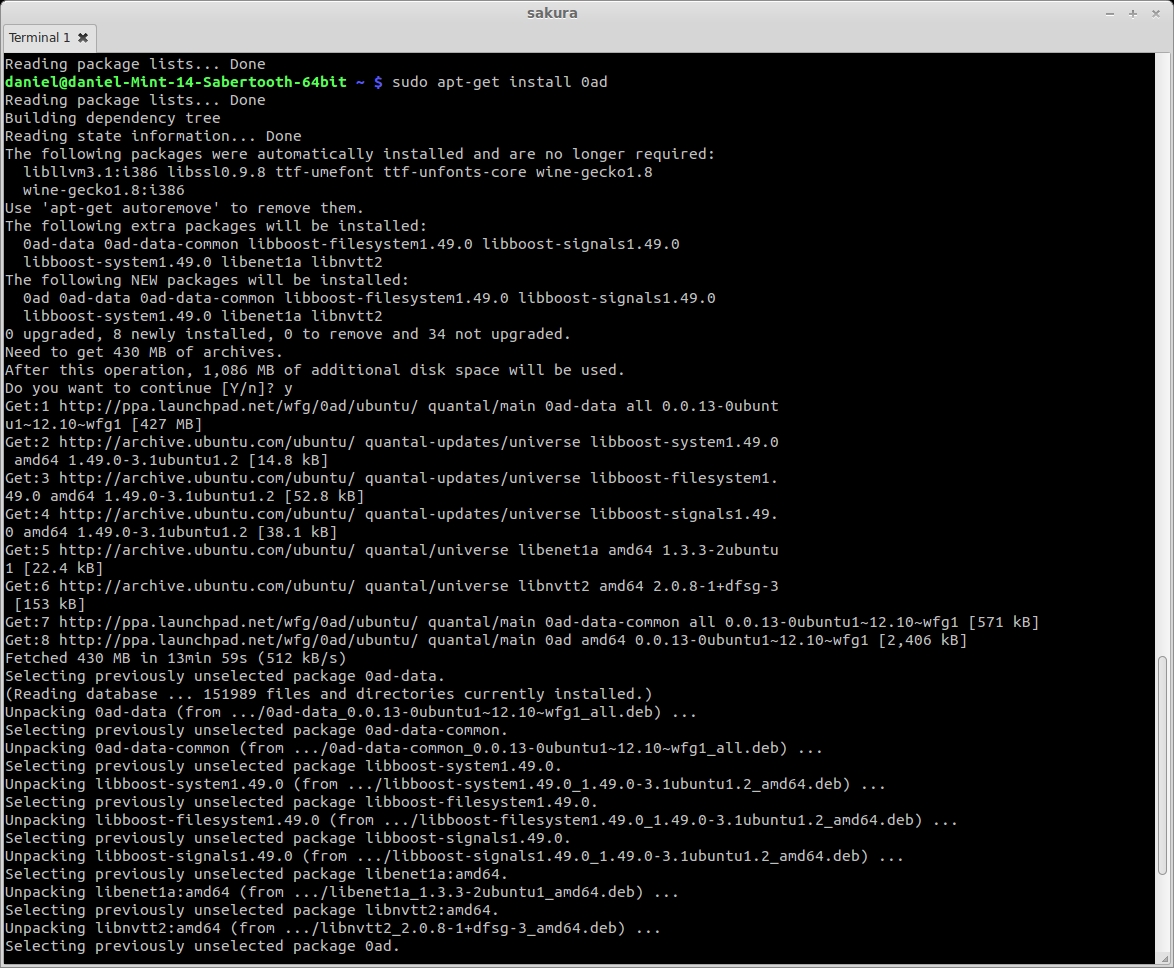The width and height of the screenshot is (1174, 968).
Task: Click the 'Unpacking libboost-system1.49.0' line
Action: tap(445, 784)
